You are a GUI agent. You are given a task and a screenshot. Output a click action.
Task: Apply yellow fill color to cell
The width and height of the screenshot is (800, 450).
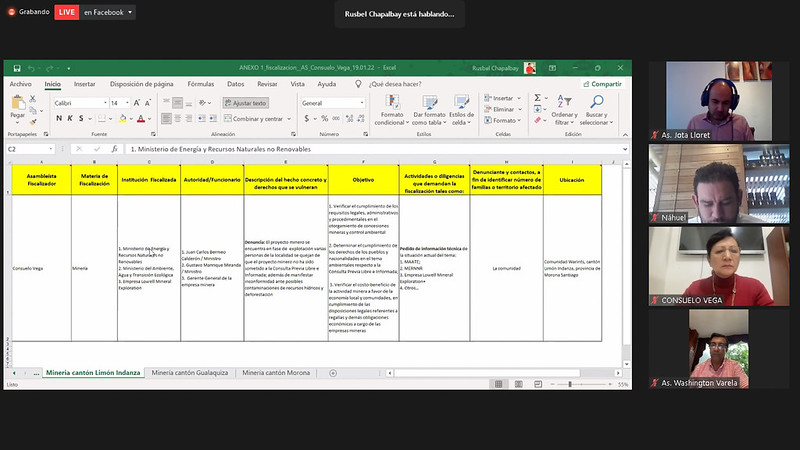(x=122, y=118)
